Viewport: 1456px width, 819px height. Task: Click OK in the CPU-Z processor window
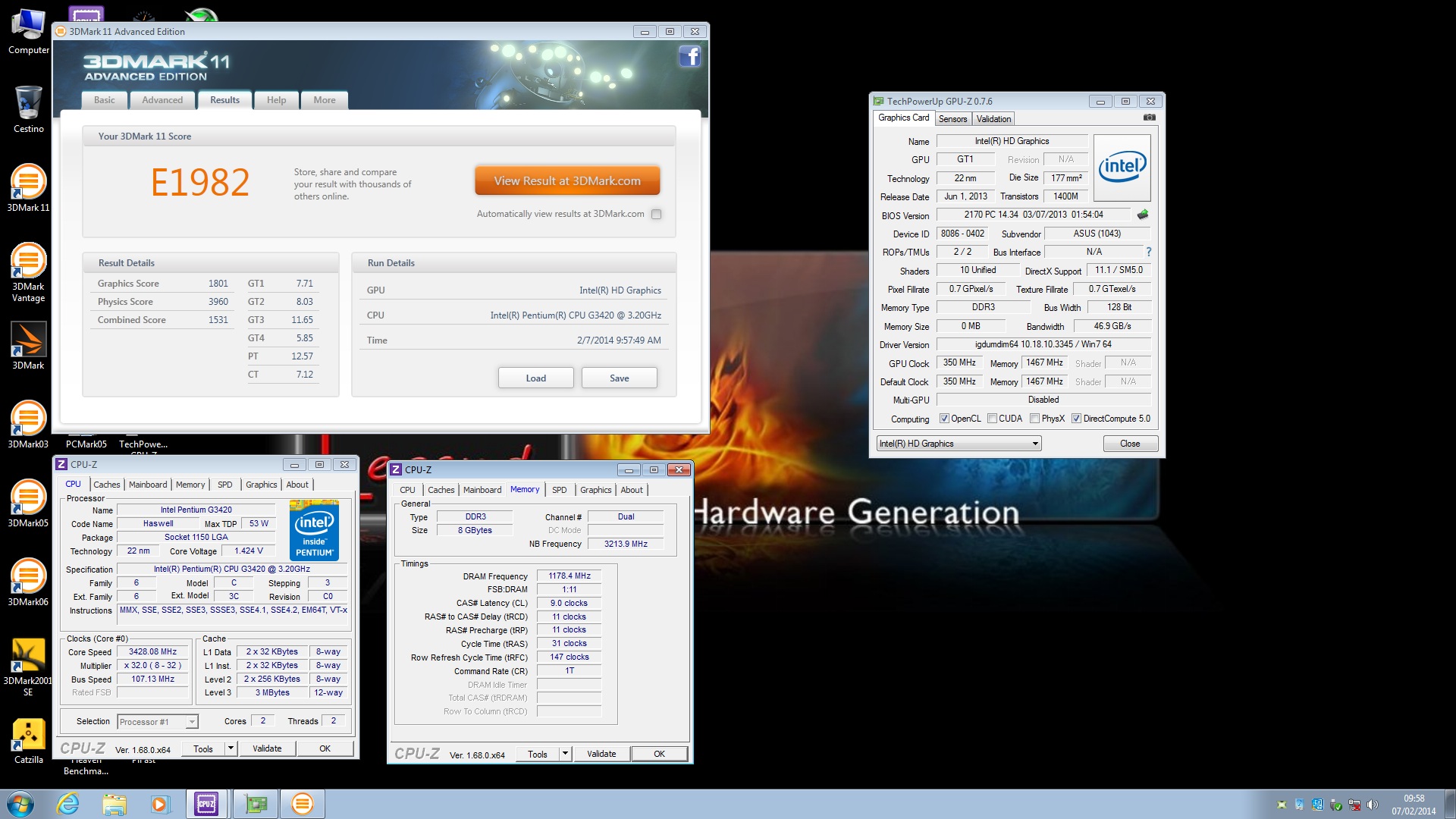click(325, 748)
